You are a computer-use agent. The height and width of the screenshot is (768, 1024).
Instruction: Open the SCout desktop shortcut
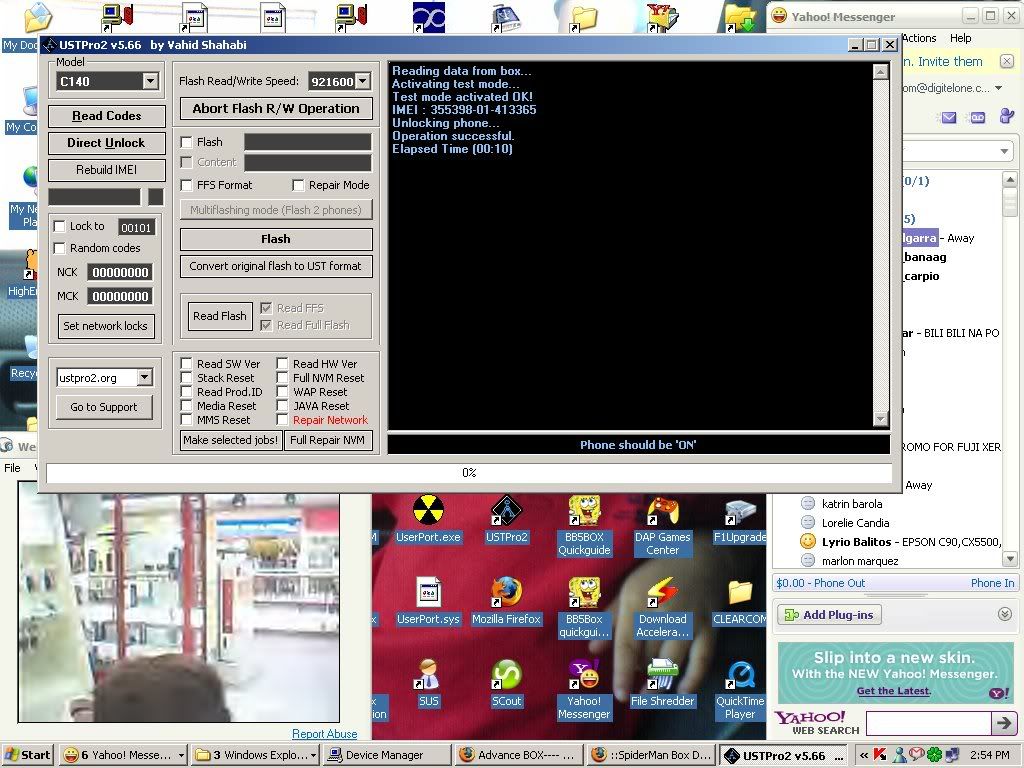[x=506, y=684]
